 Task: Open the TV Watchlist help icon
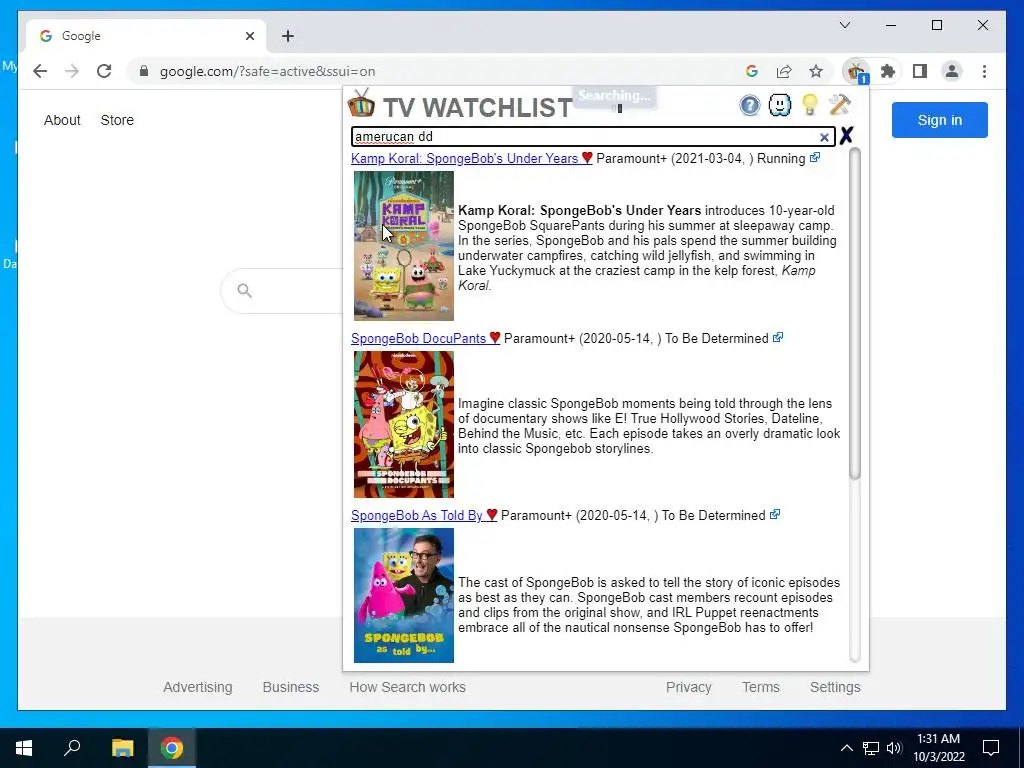[x=750, y=105]
